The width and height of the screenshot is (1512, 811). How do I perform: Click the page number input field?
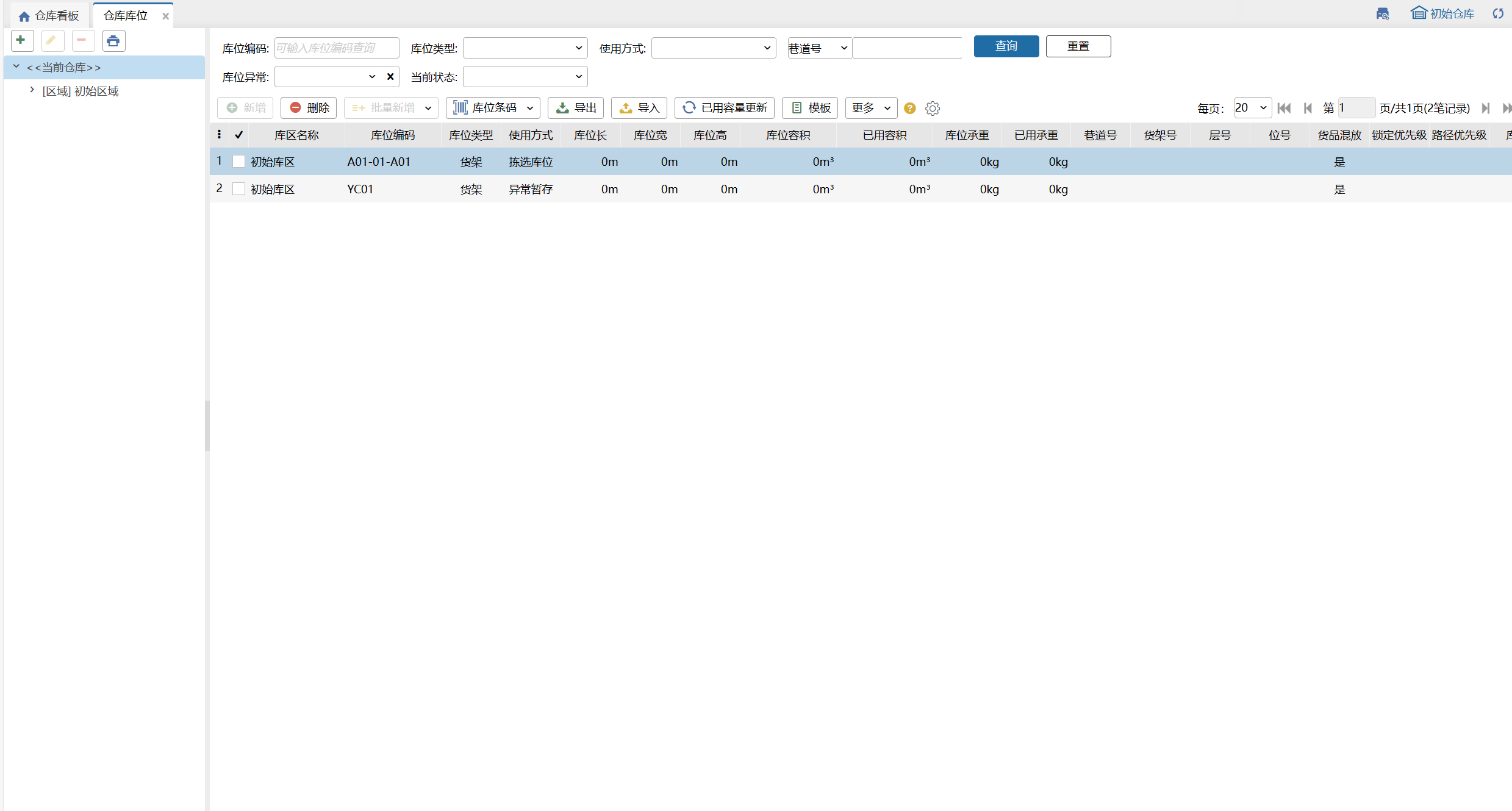pyautogui.click(x=1356, y=108)
